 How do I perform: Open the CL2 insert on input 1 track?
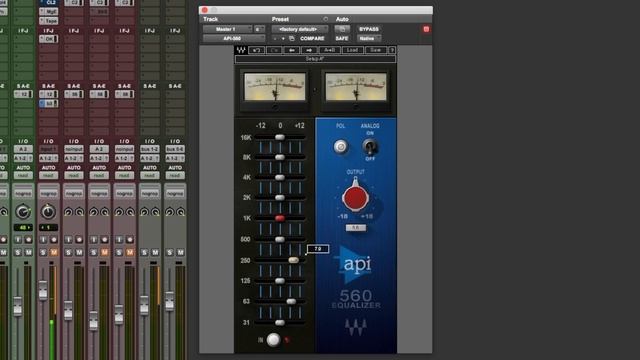(x=49, y=2)
